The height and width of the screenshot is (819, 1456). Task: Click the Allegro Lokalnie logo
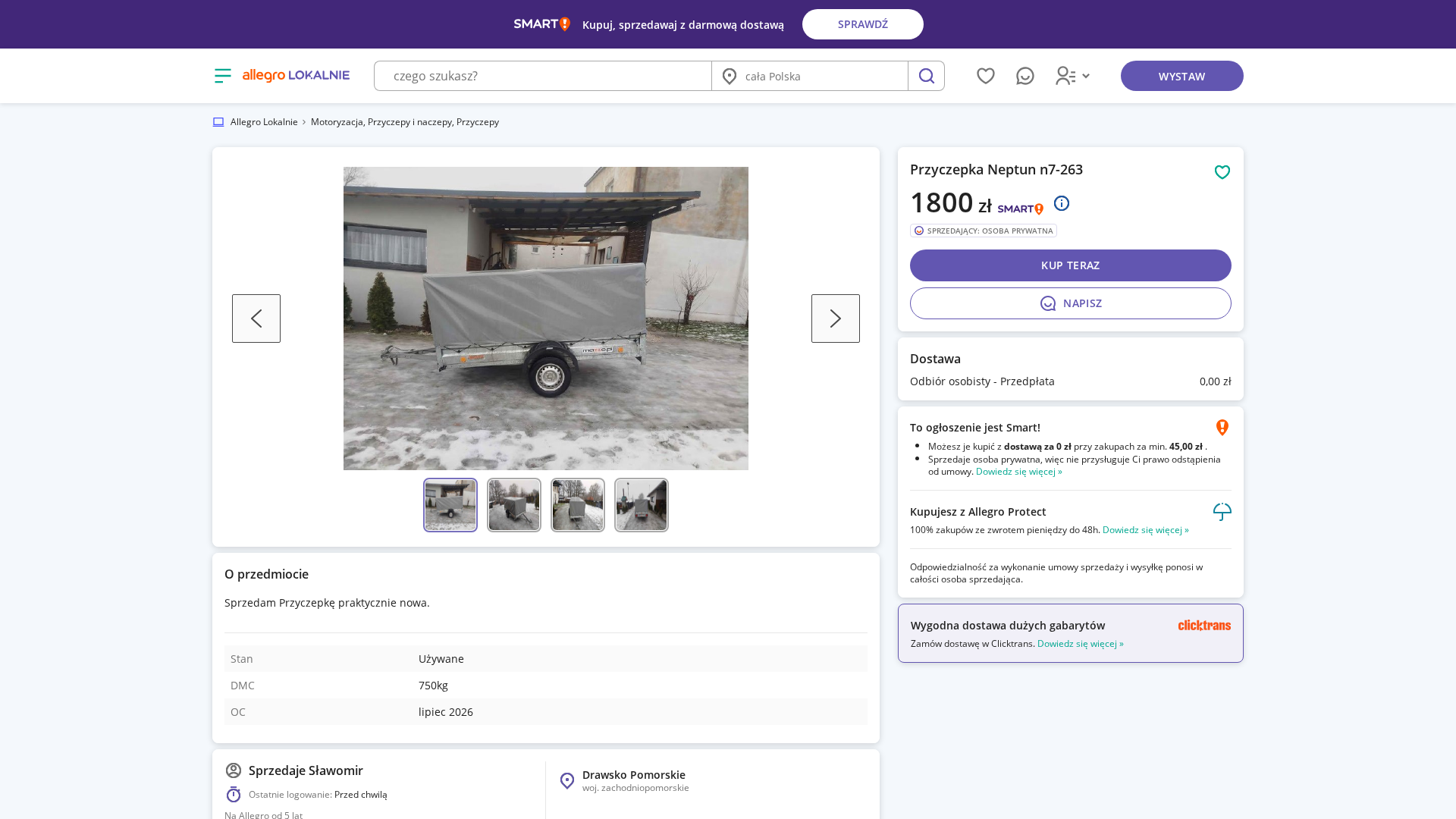pos(296,75)
